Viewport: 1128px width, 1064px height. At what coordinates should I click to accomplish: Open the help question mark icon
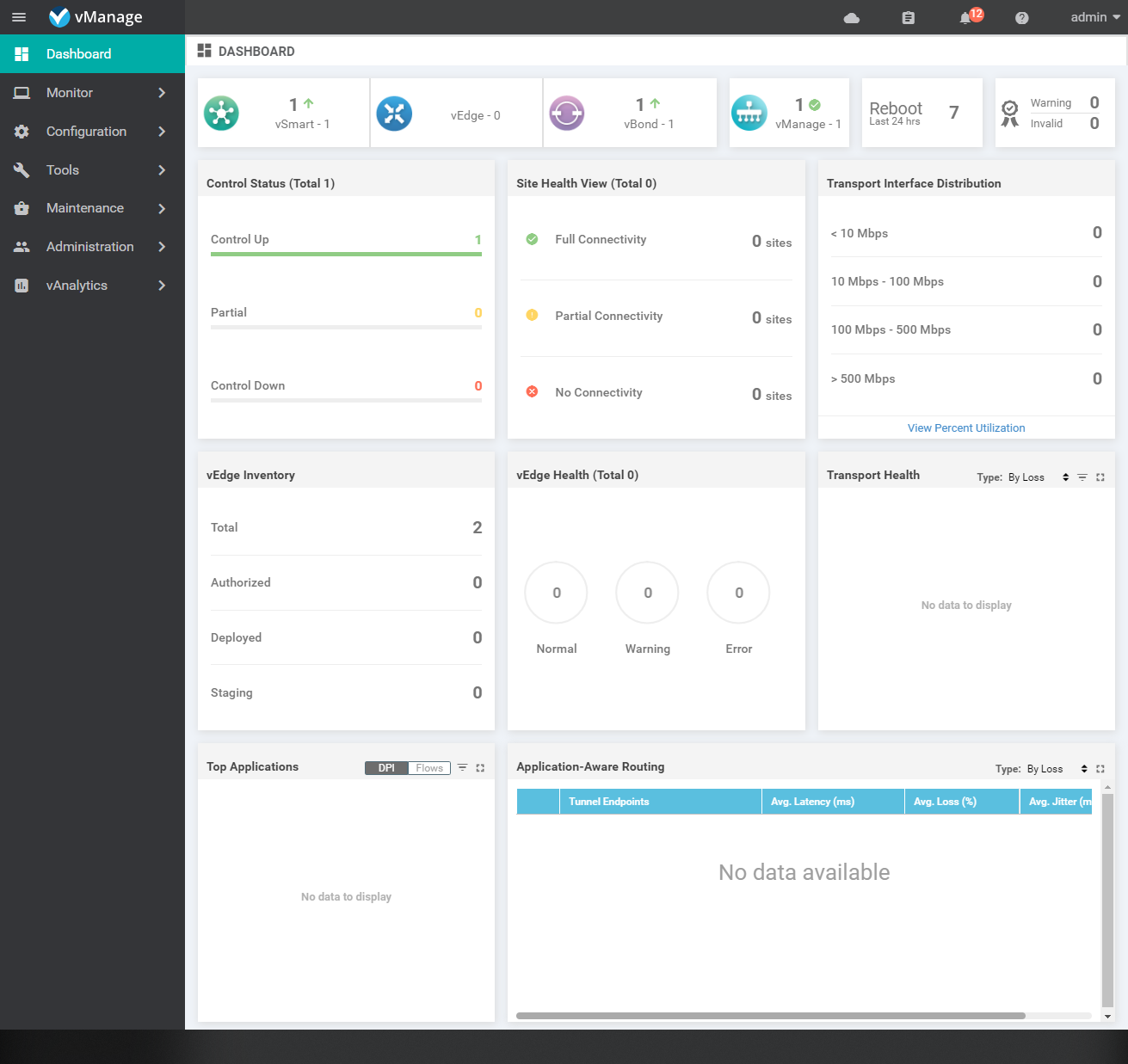pyautogui.click(x=1021, y=18)
